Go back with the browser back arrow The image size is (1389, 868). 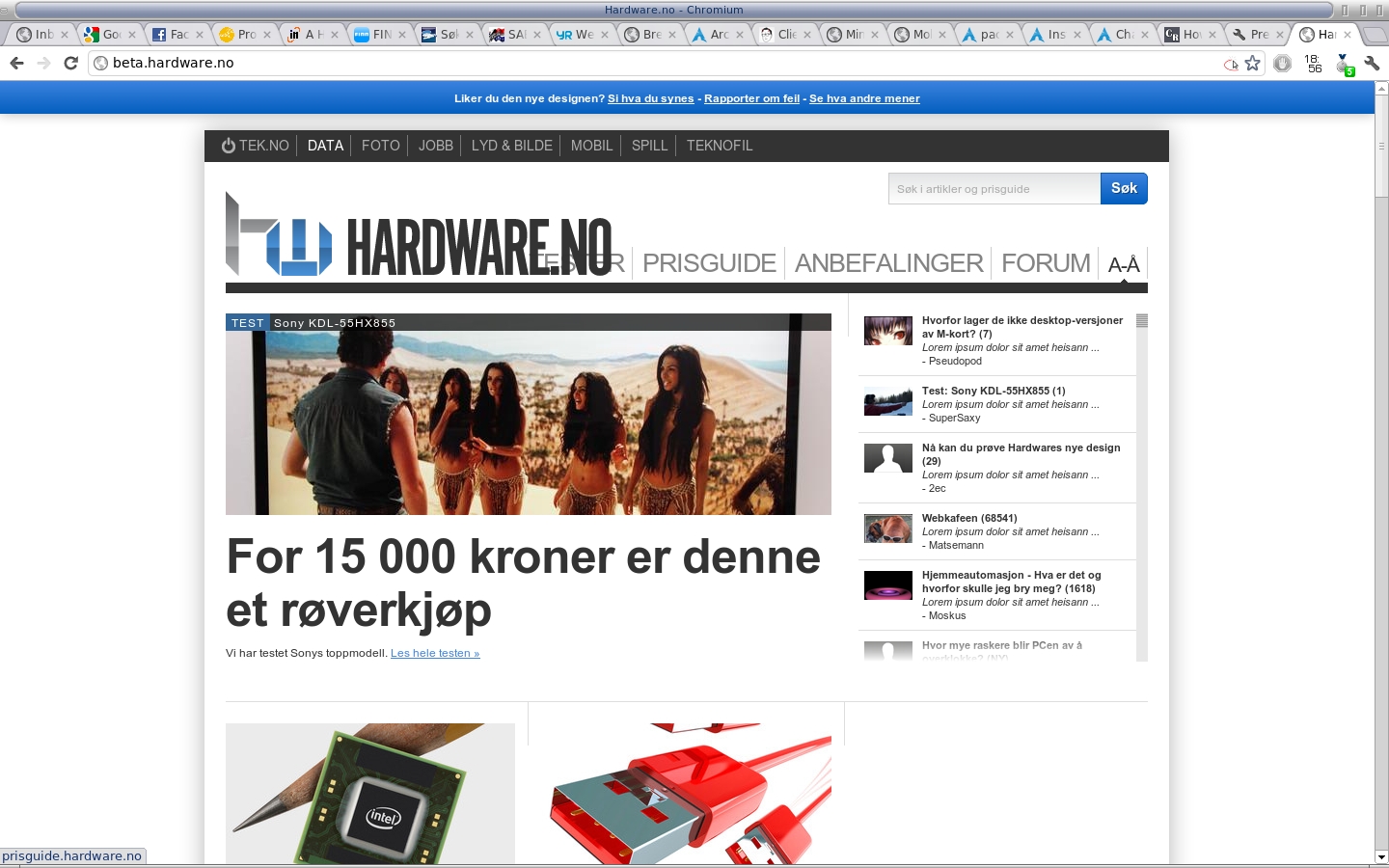[x=16, y=63]
